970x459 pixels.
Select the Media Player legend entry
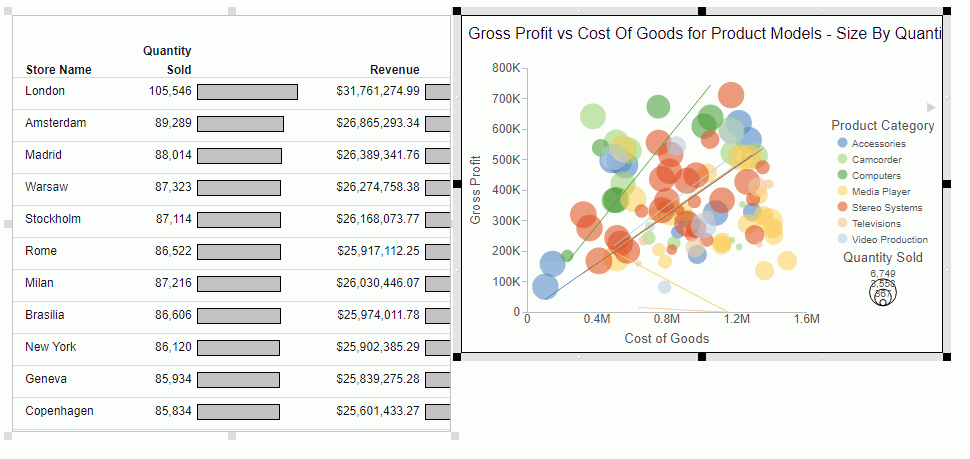click(x=881, y=192)
